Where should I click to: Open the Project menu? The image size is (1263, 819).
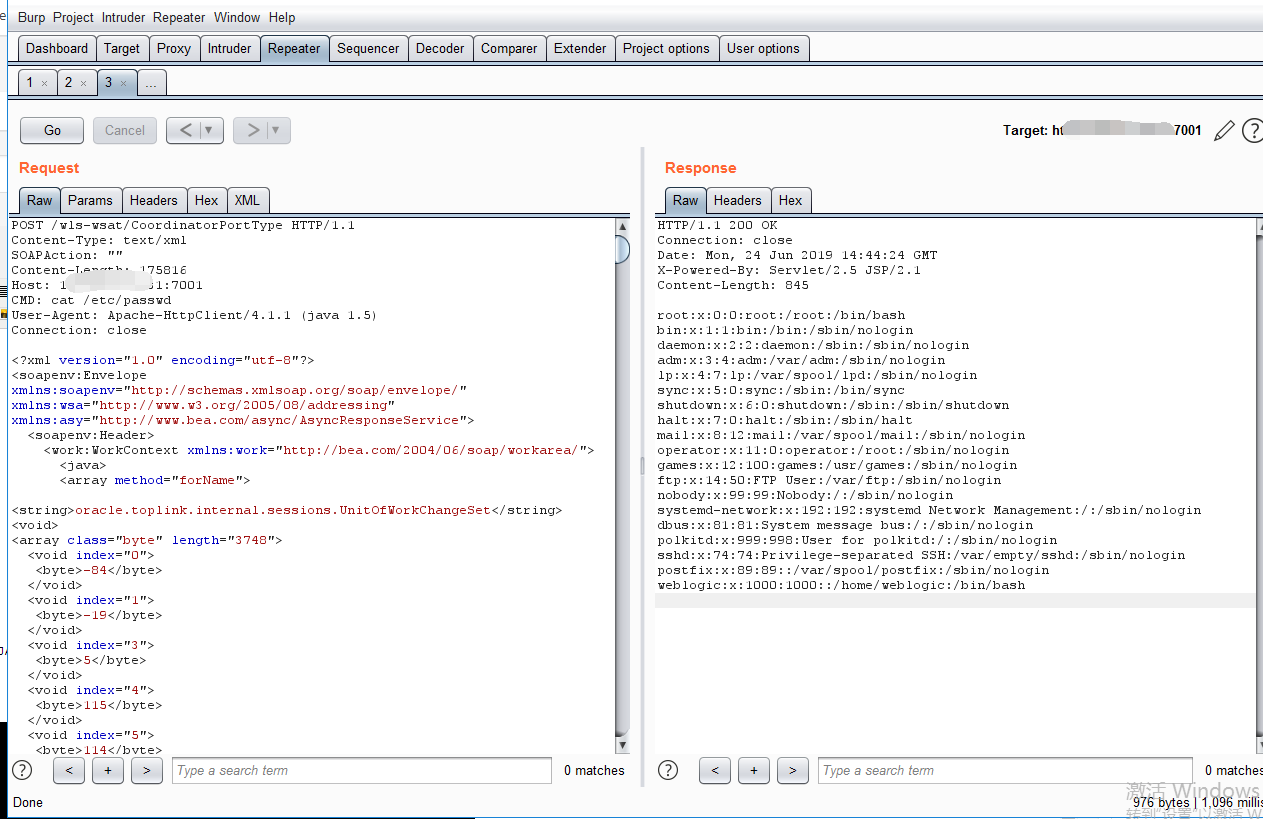click(x=73, y=17)
